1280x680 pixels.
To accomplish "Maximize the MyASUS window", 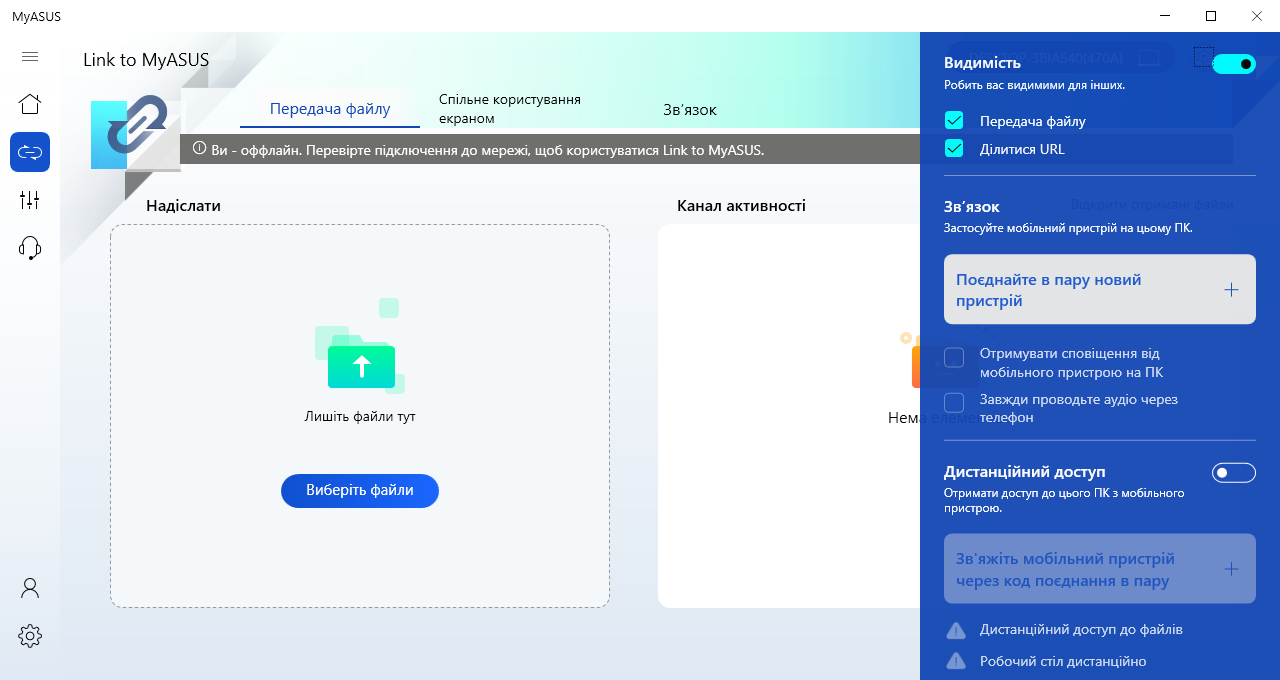I will pyautogui.click(x=1211, y=16).
